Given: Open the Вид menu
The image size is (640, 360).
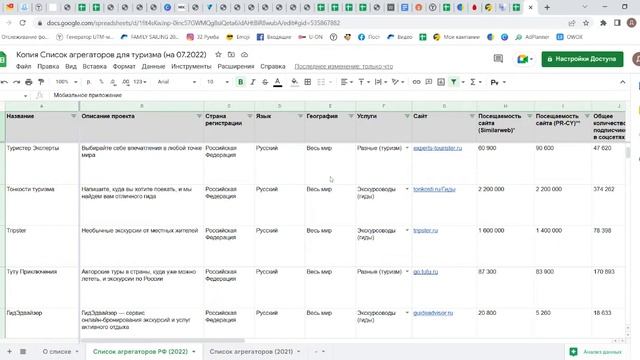Looking at the screenshot, I should (x=71, y=66).
